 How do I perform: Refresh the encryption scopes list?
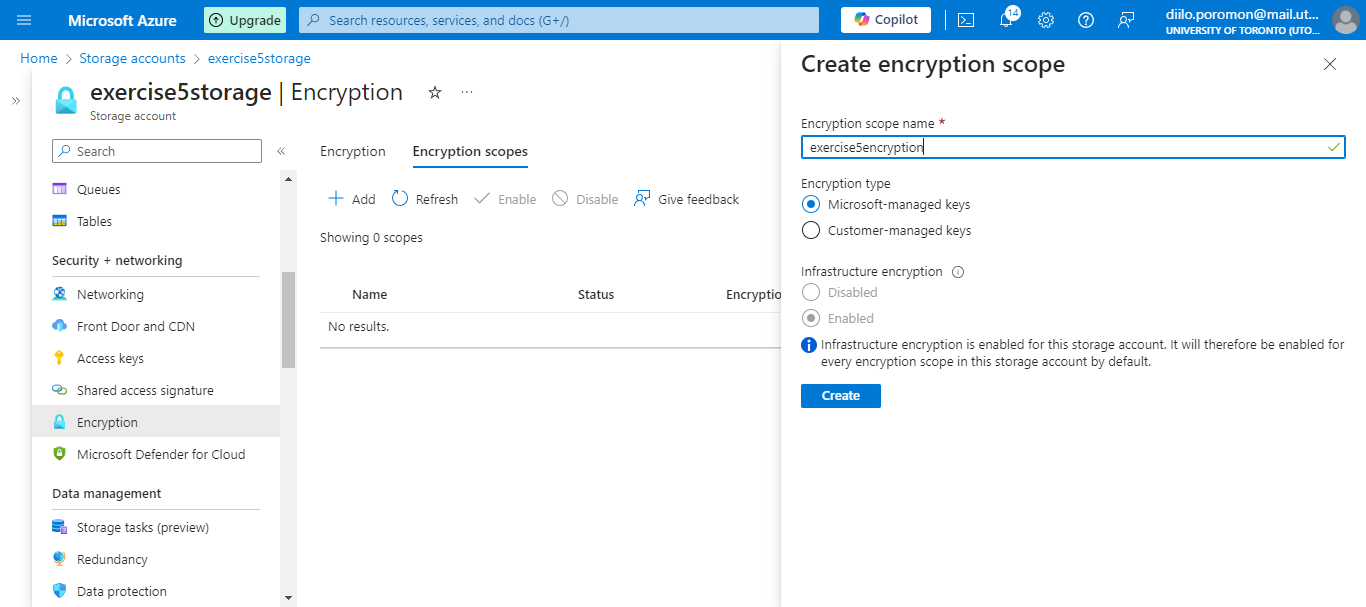(x=424, y=198)
